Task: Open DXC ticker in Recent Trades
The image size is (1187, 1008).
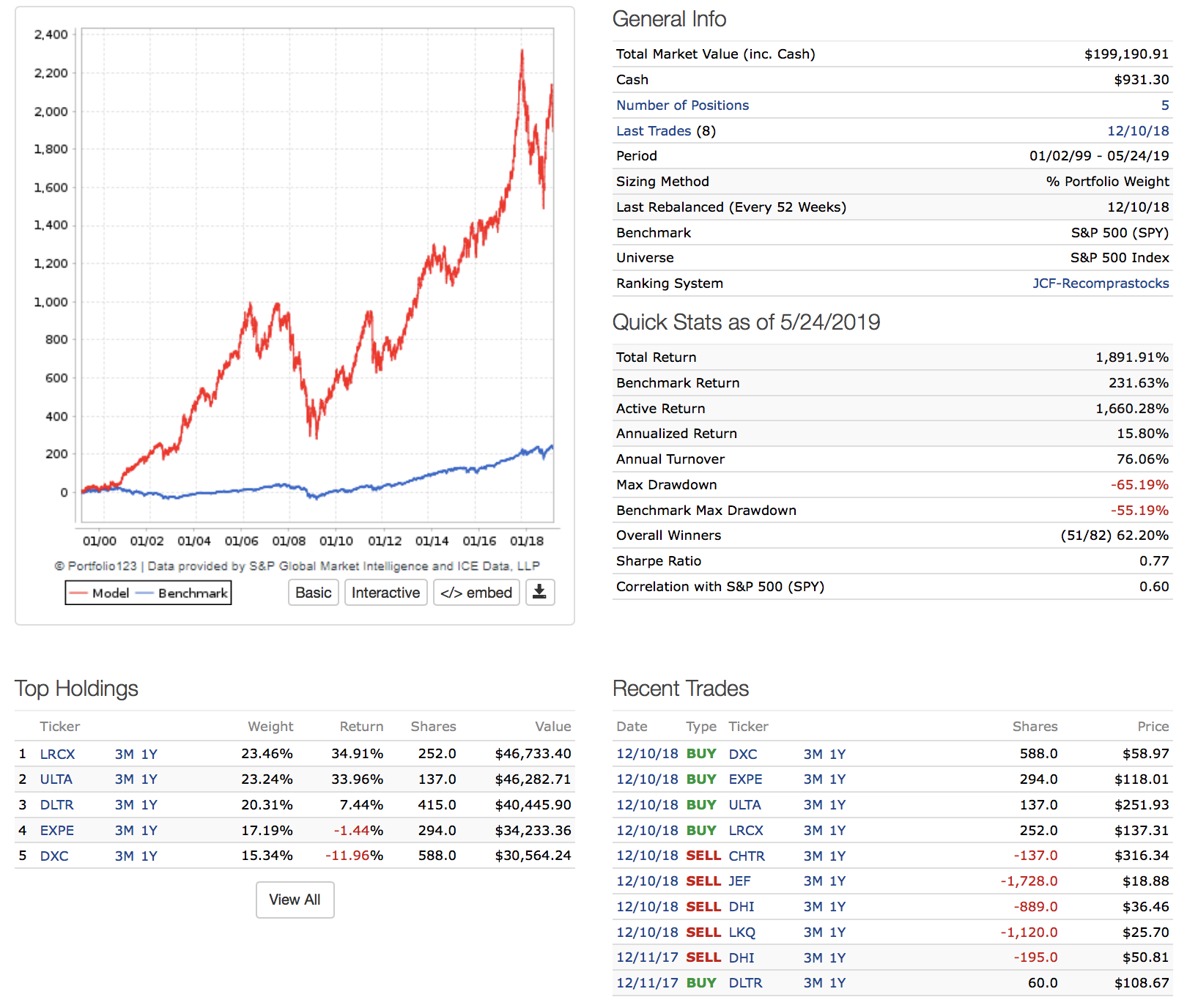Action: [x=742, y=755]
